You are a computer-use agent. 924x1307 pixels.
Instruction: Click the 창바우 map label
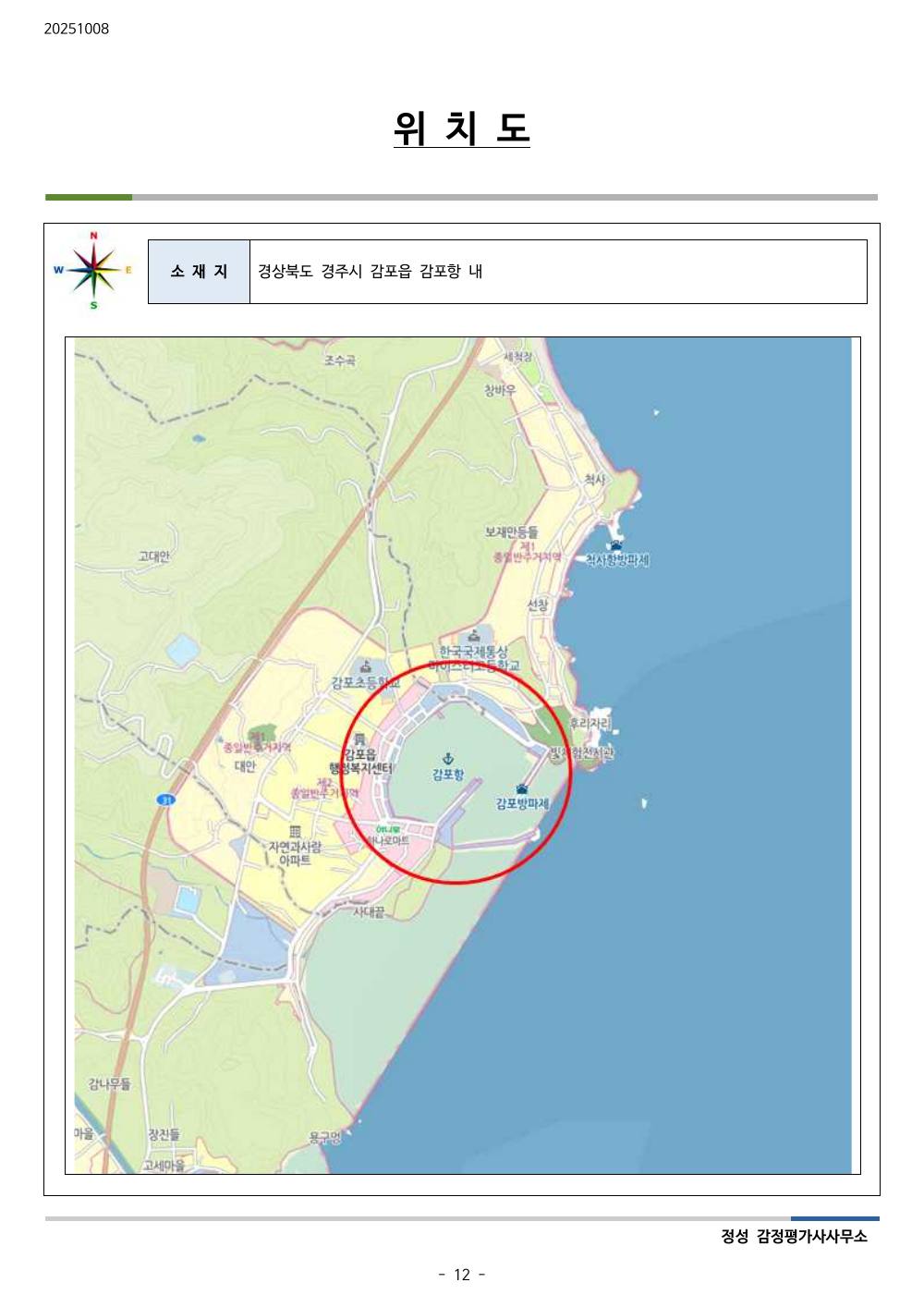[501, 391]
